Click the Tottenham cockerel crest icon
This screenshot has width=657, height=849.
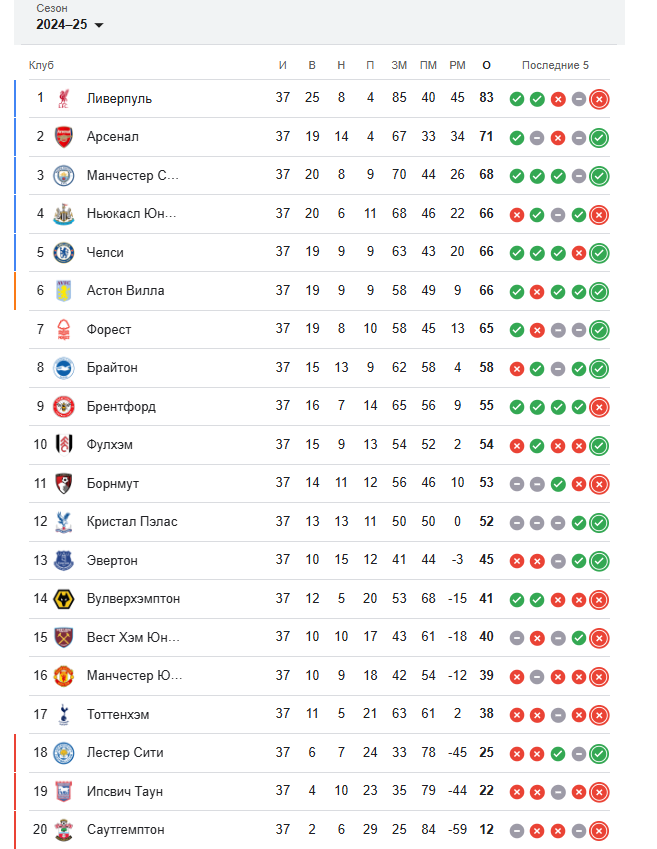(64, 715)
